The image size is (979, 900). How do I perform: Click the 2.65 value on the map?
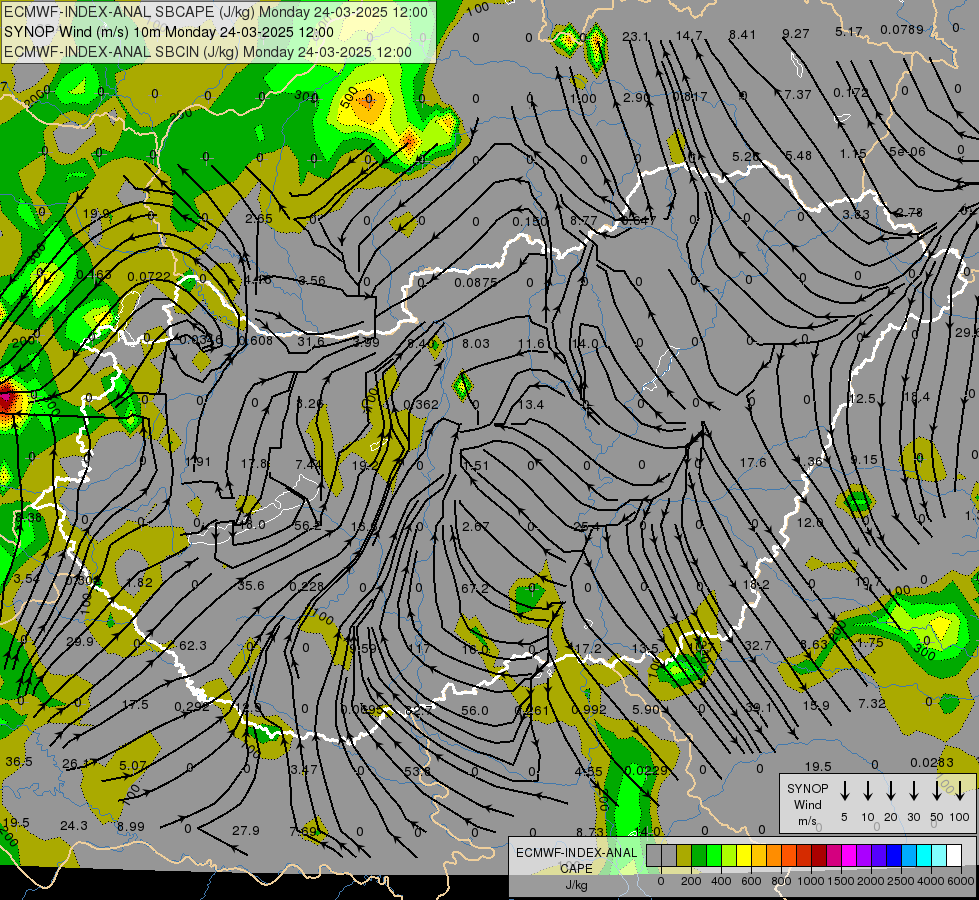tap(258, 218)
